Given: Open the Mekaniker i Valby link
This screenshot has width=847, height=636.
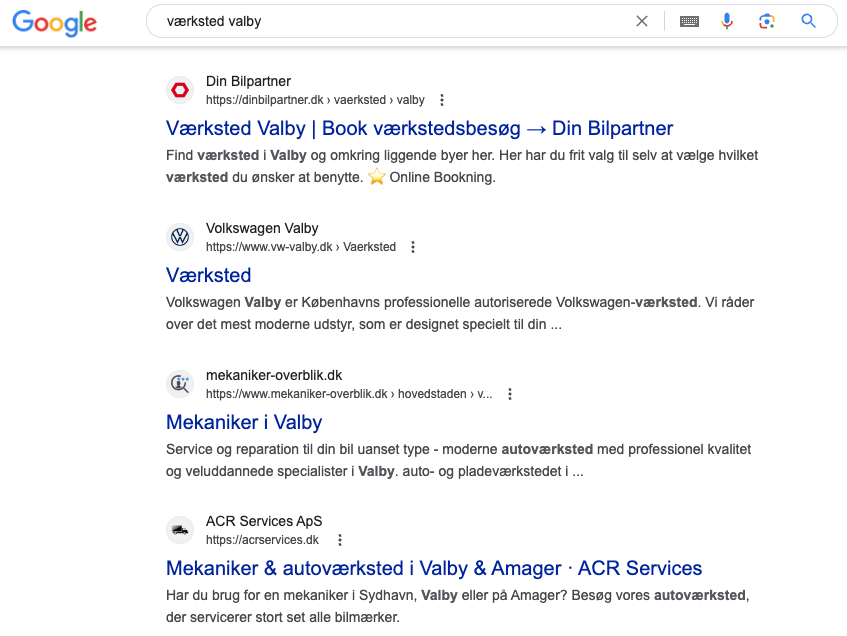Looking at the screenshot, I should (x=243, y=422).
